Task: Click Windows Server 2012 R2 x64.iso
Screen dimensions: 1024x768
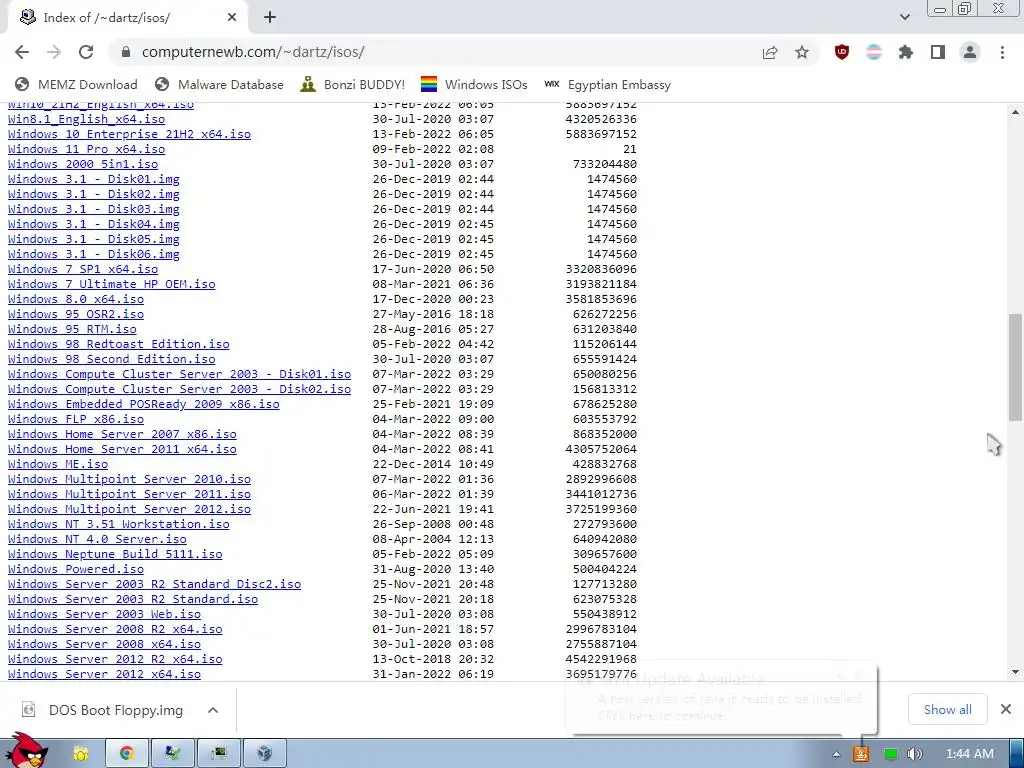Action: coord(115,660)
